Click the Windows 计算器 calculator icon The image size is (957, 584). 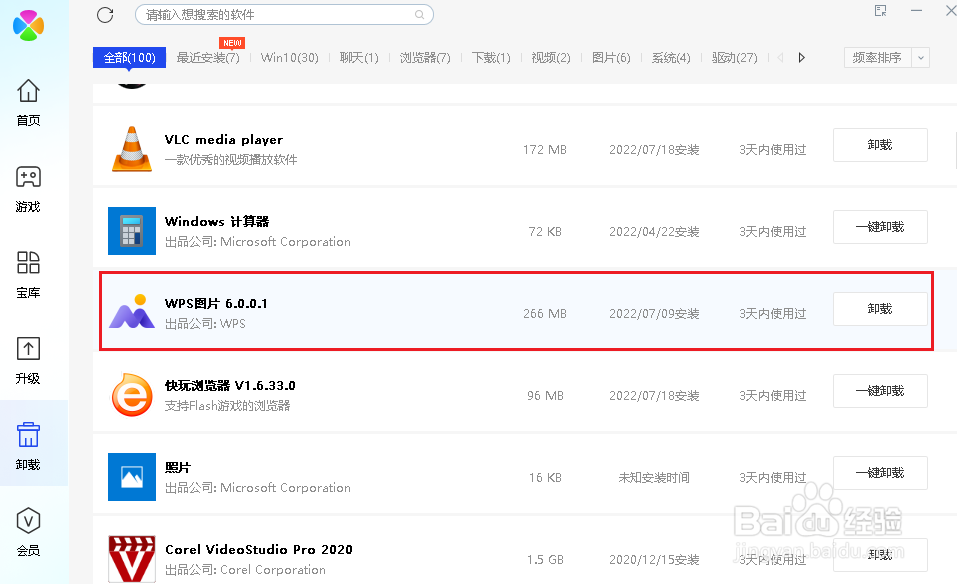(x=132, y=231)
